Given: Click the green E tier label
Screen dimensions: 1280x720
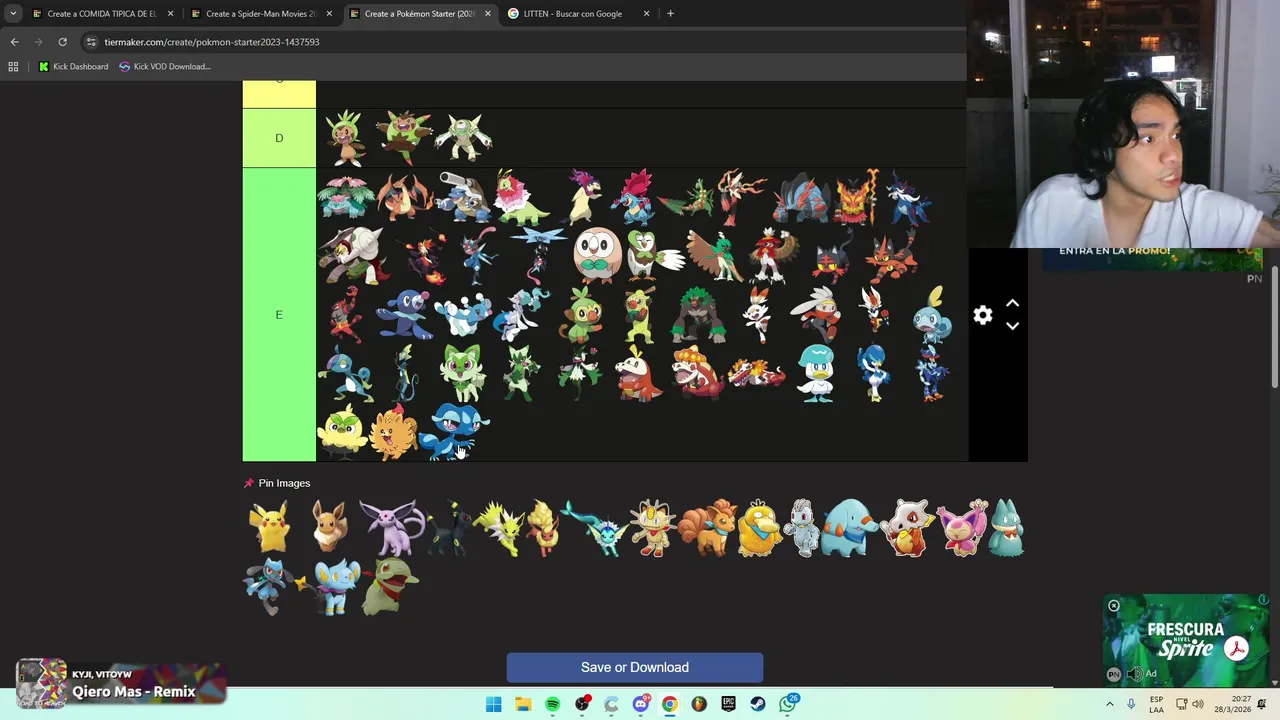Looking at the screenshot, I should click(x=279, y=315).
